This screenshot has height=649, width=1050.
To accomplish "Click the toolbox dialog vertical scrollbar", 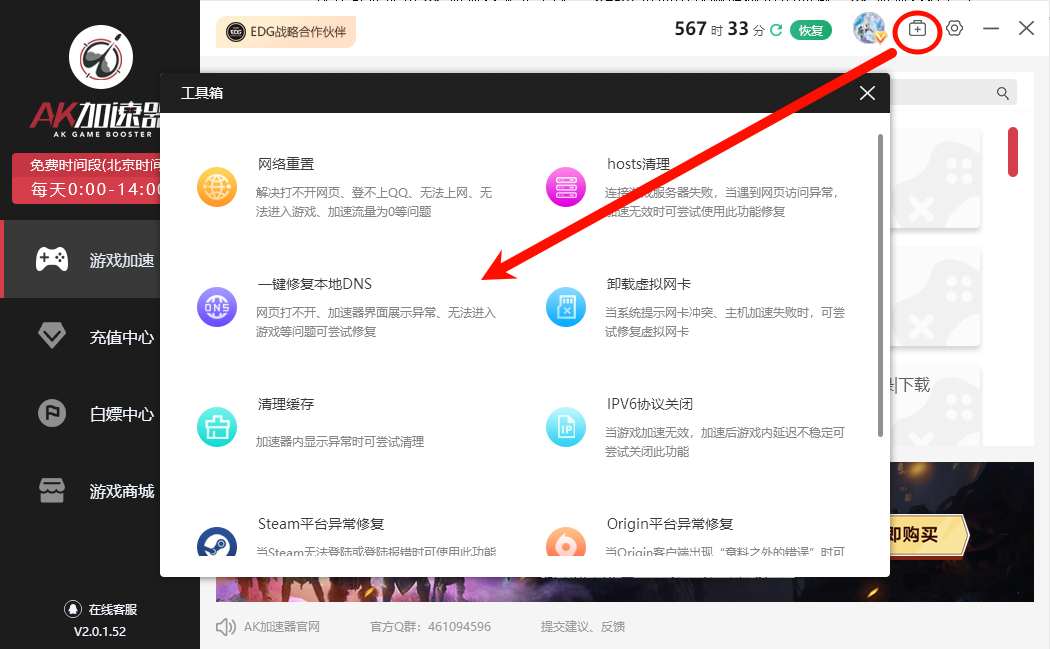I will point(880,285).
